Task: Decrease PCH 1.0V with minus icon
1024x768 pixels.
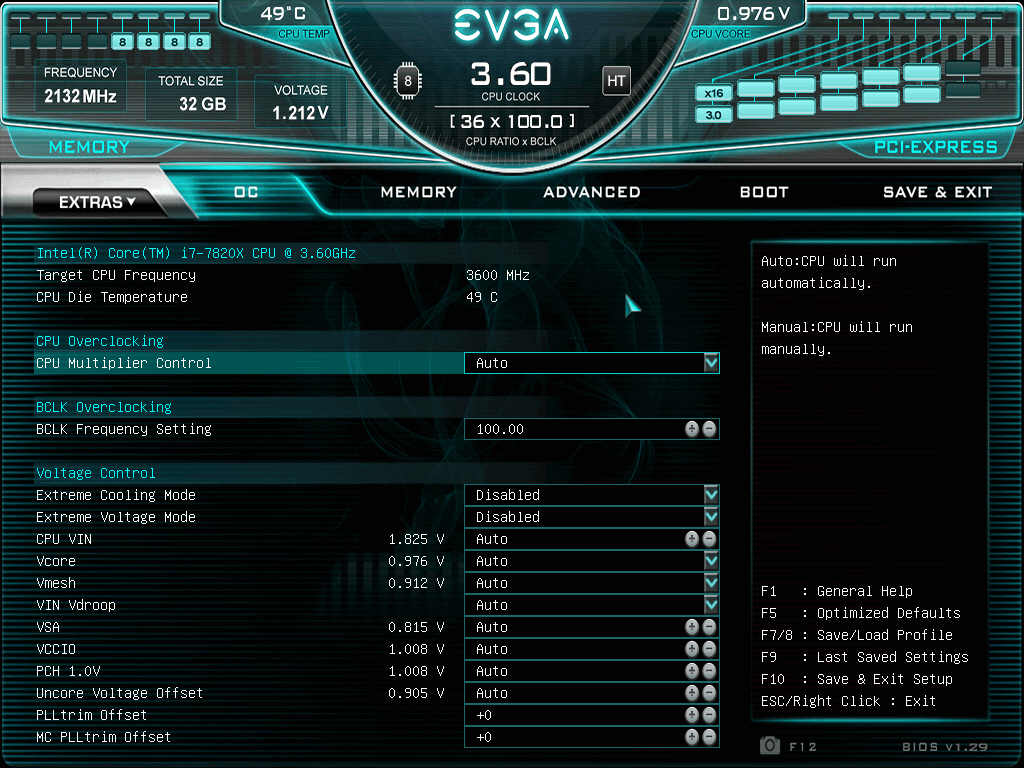Action: (x=709, y=671)
